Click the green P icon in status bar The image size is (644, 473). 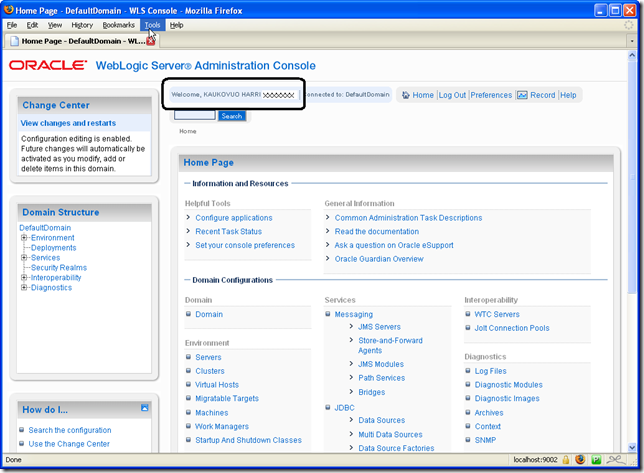(596, 460)
